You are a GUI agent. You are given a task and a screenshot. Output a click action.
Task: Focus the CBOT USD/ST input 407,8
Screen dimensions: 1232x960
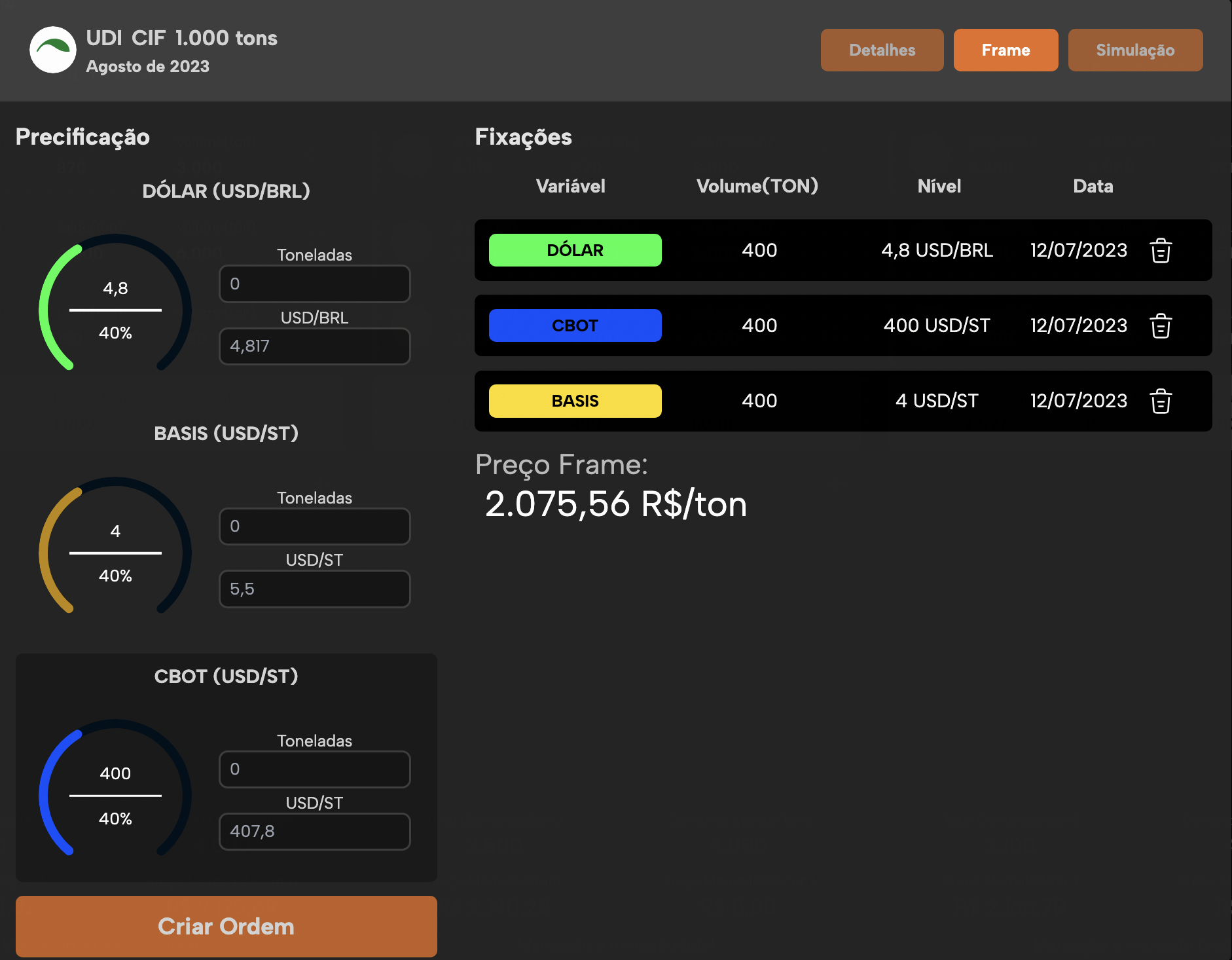(314, 831)
